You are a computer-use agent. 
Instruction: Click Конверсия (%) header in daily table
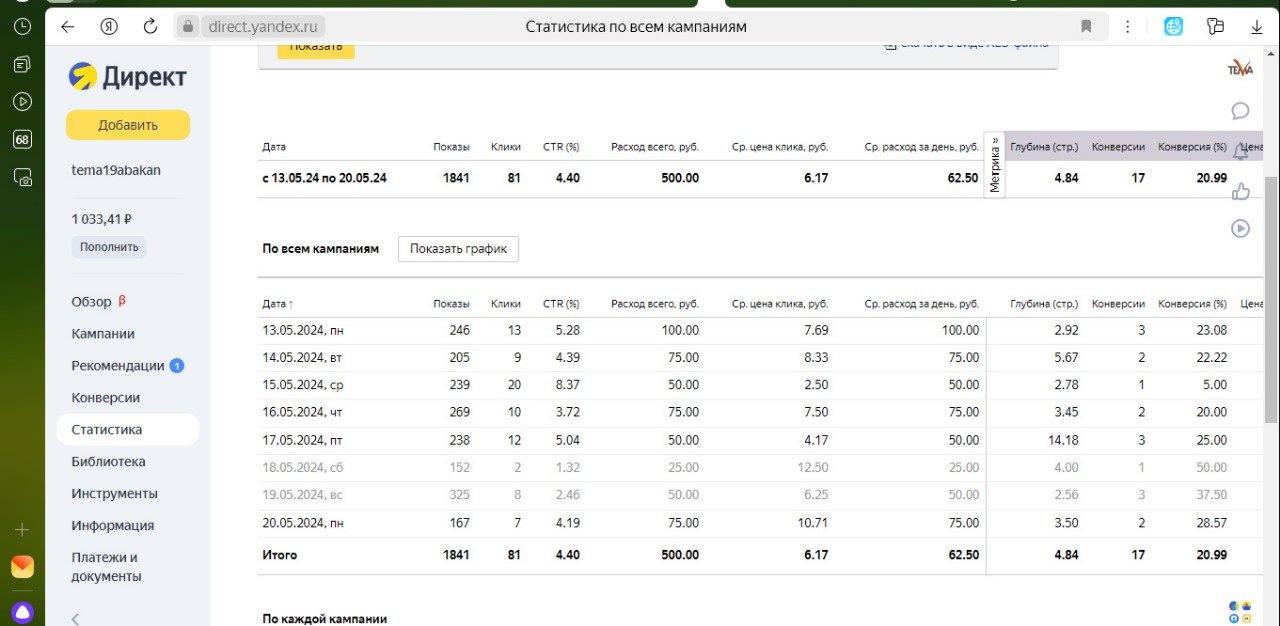point(1192,304)
